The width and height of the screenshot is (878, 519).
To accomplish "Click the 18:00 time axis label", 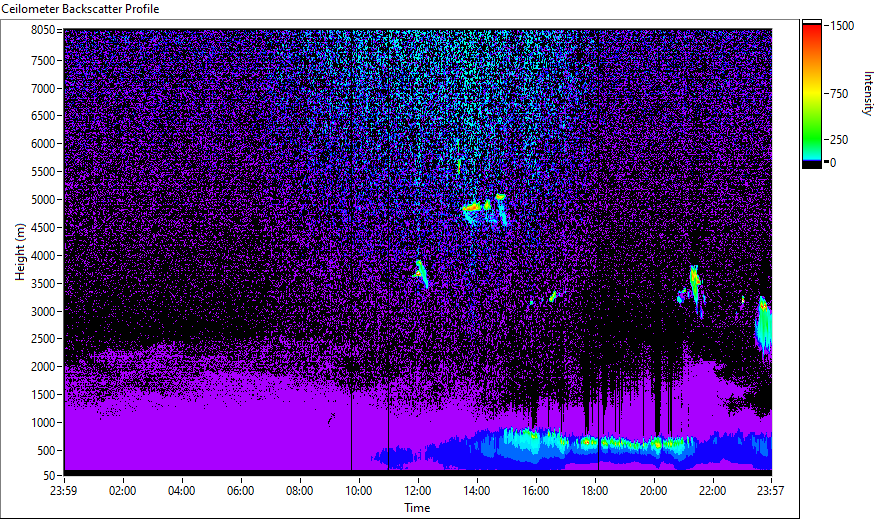I will point(595,491).
